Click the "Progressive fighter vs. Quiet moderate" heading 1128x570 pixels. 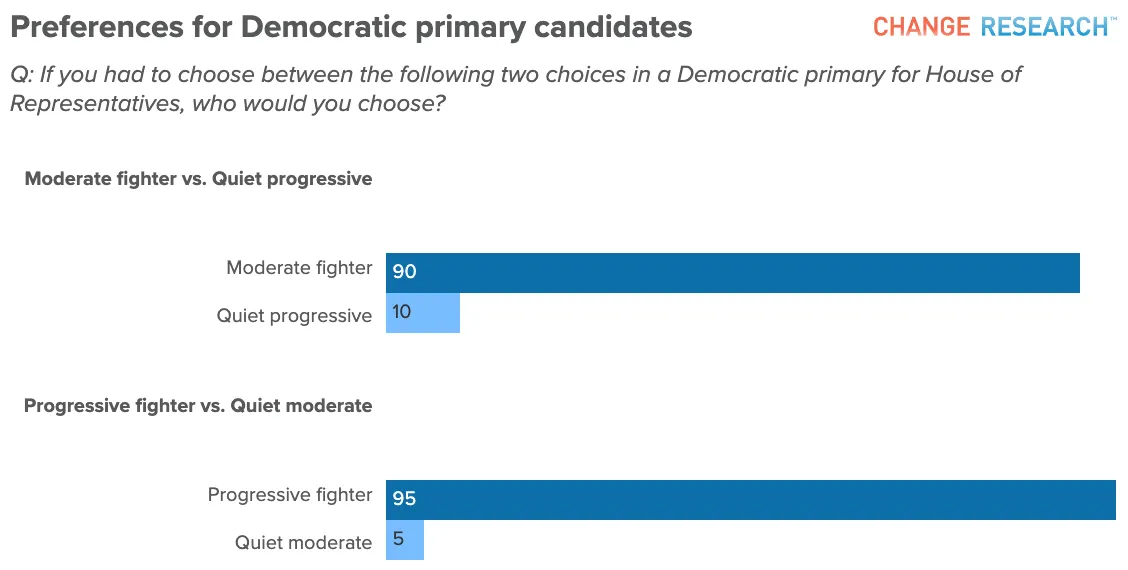pyautogui.click(x=198, y=406)
